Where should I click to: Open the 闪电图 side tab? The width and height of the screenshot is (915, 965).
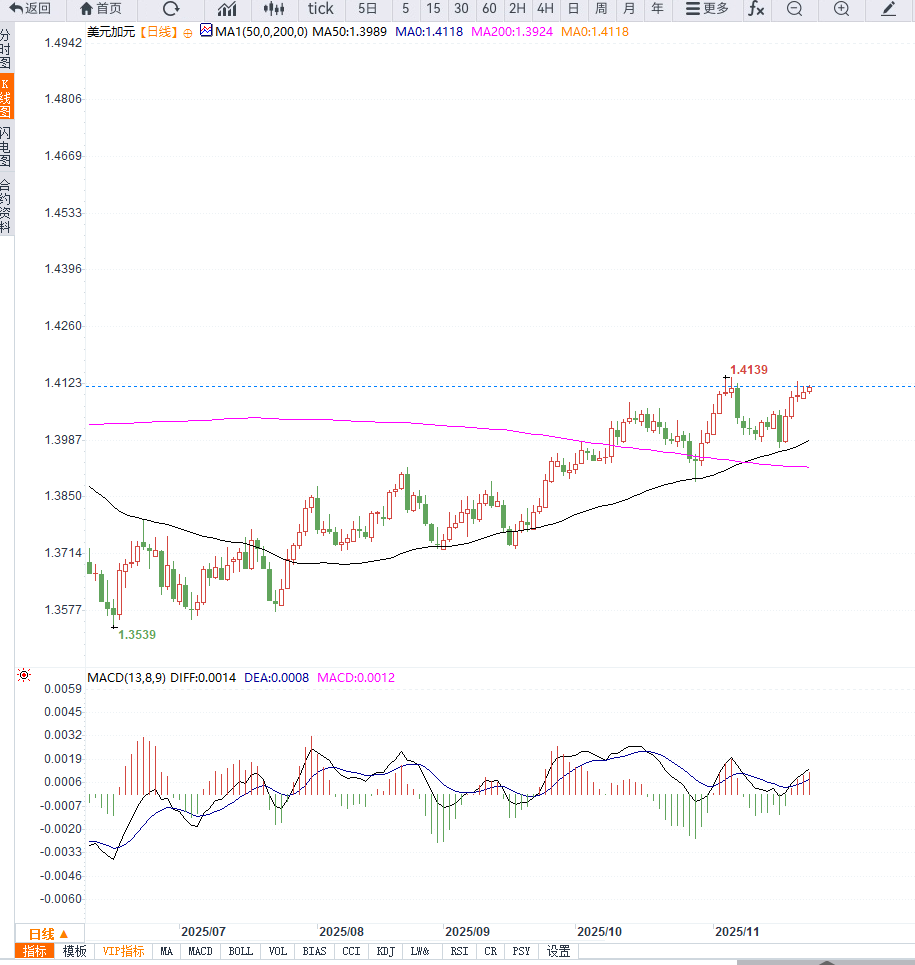pyautogui.click(x=6, y=147)
